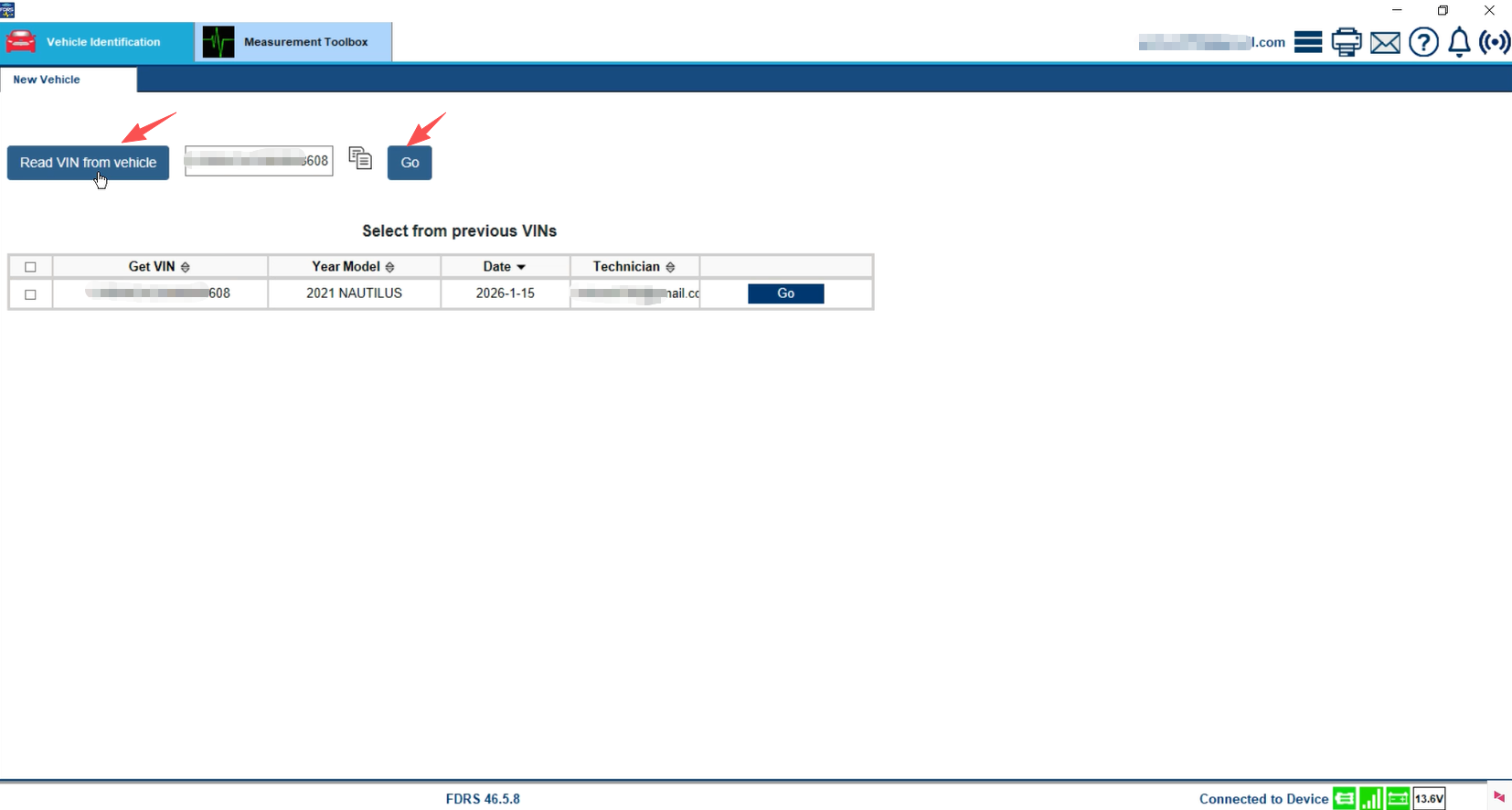The width and height of the screenshot is (1512, 810).
Task: Click the green battery status icon
Action: [1398, 798]
